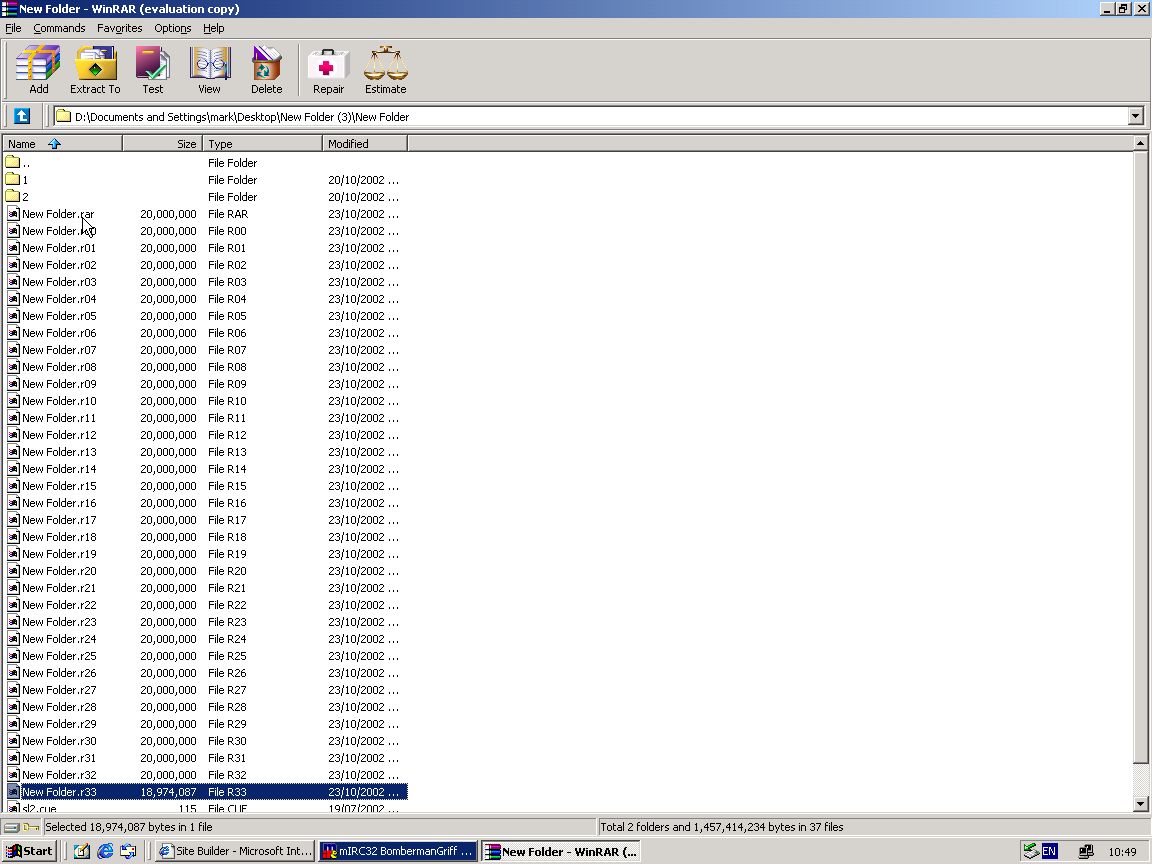Click the green tray icon beside EN
The width and height of the screenshot is (1152, 864).
pos(1032,852)
